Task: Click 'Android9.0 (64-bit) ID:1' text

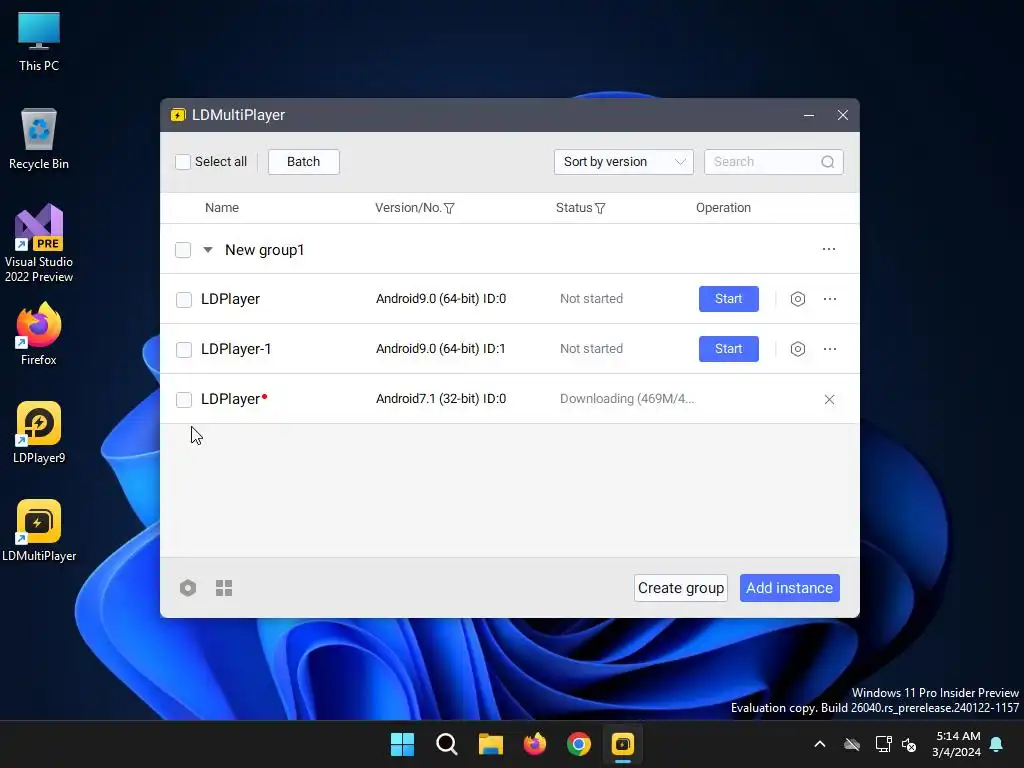Action: click(441, 349)
